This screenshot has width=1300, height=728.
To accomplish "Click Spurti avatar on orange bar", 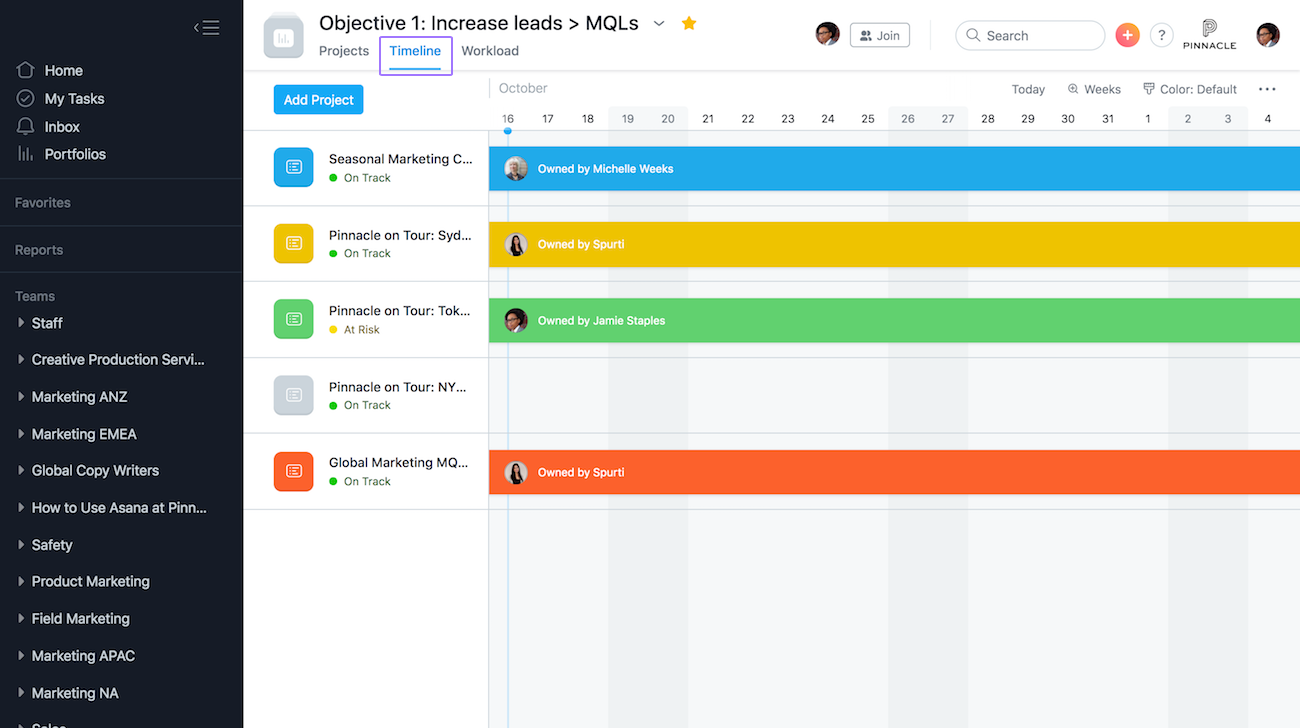I will coord(516,472).
